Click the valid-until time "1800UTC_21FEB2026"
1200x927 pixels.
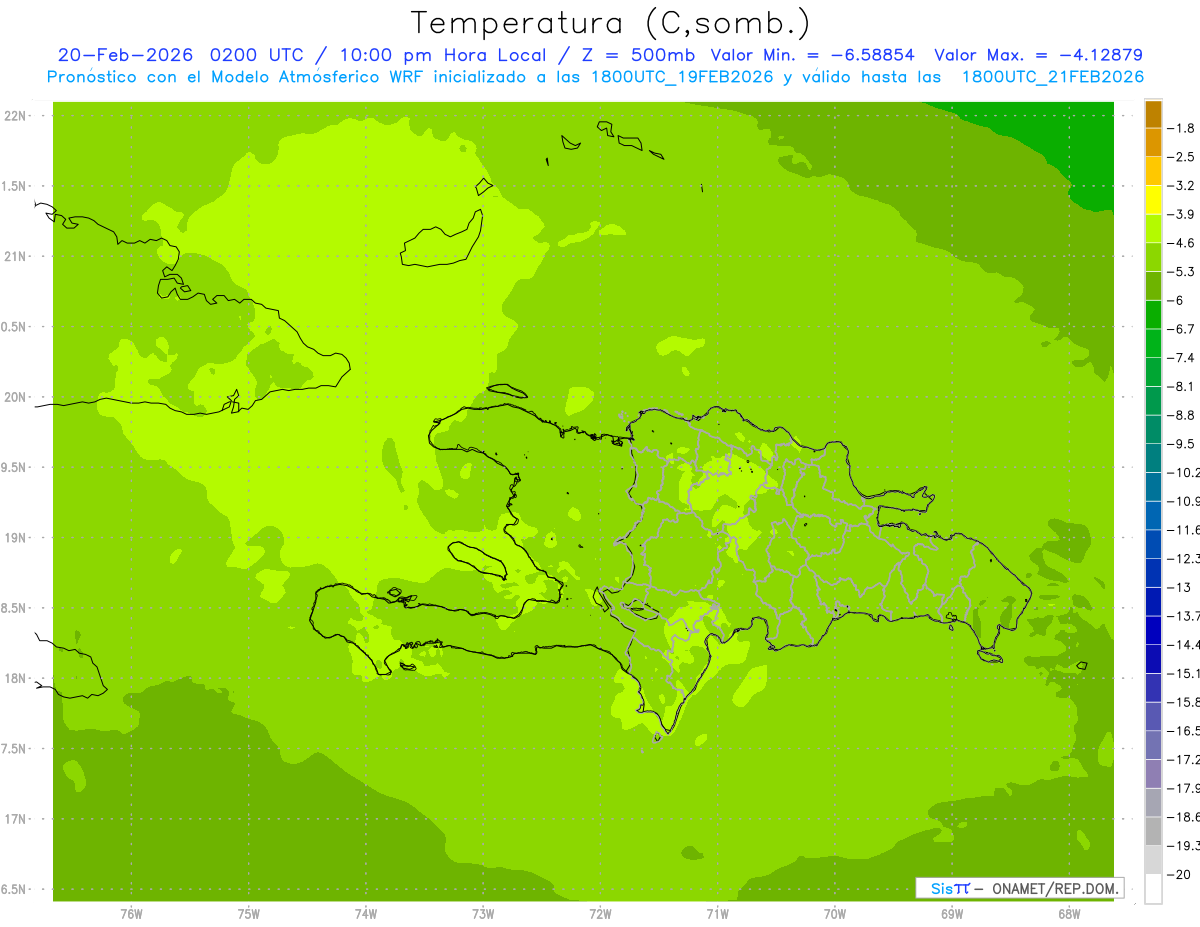click(1052, 77)
